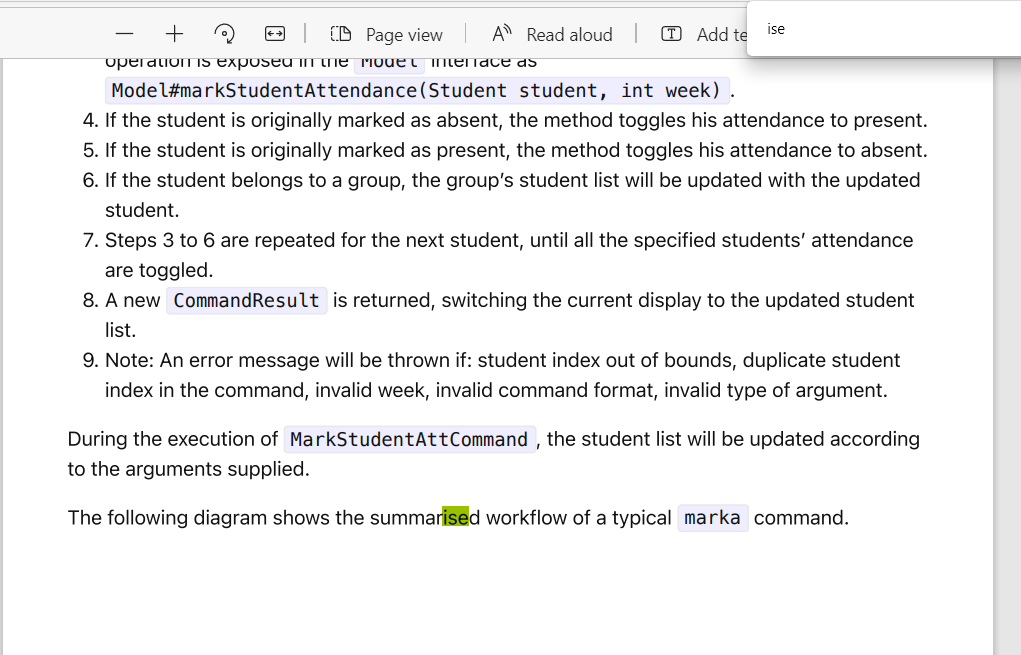Image resolution: width=1021 pixels, height=655 pixels.
Task: Click the search field containing 'ise'
Action: point(884,29)
